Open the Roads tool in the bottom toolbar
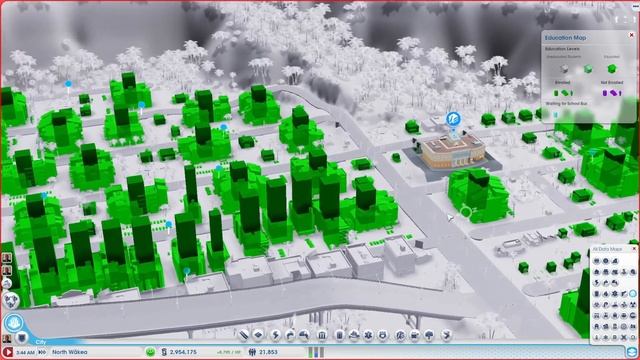Screen dimensions: 640x360 [x=244, y=335]
